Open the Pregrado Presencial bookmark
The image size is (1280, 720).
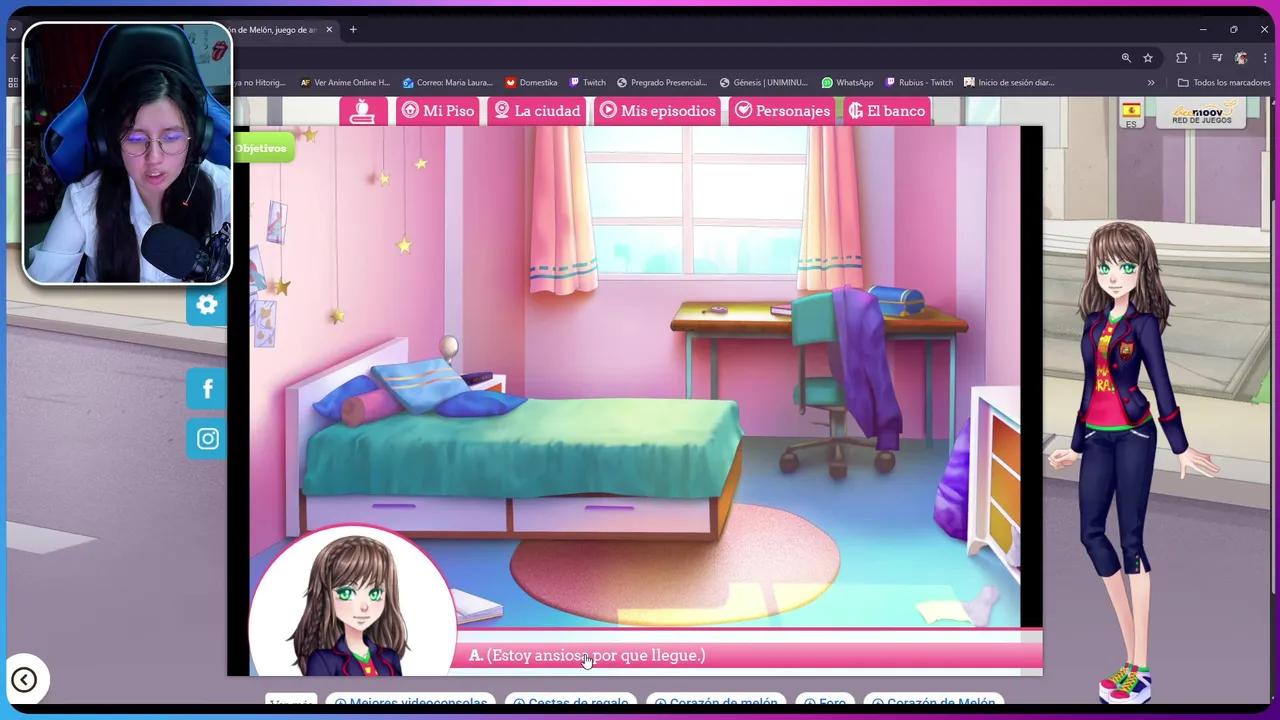(663, 83)
